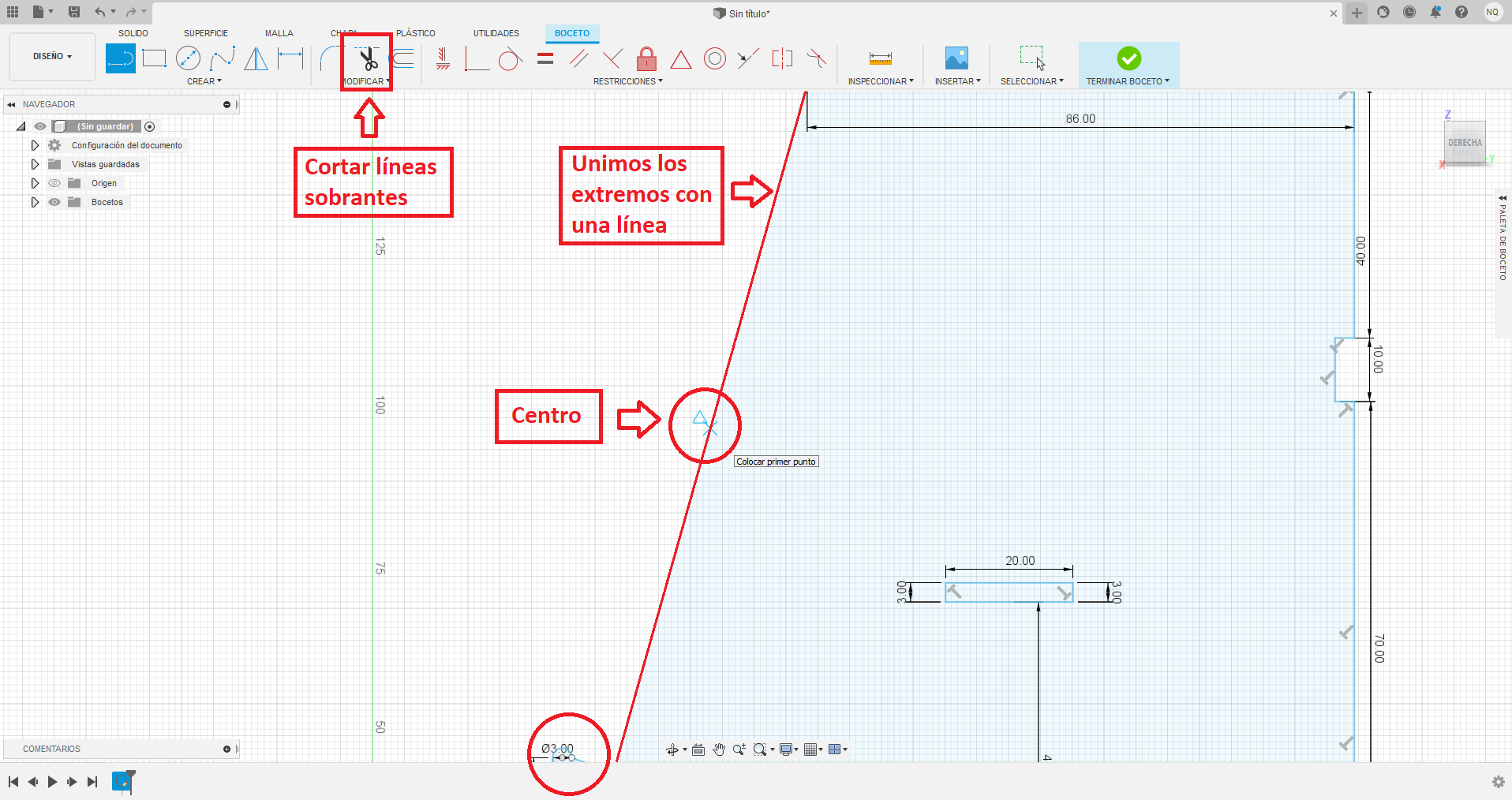This screenshot has height=800, width=1512.
Task: Undo the last action
Action: tap(99, 12)
